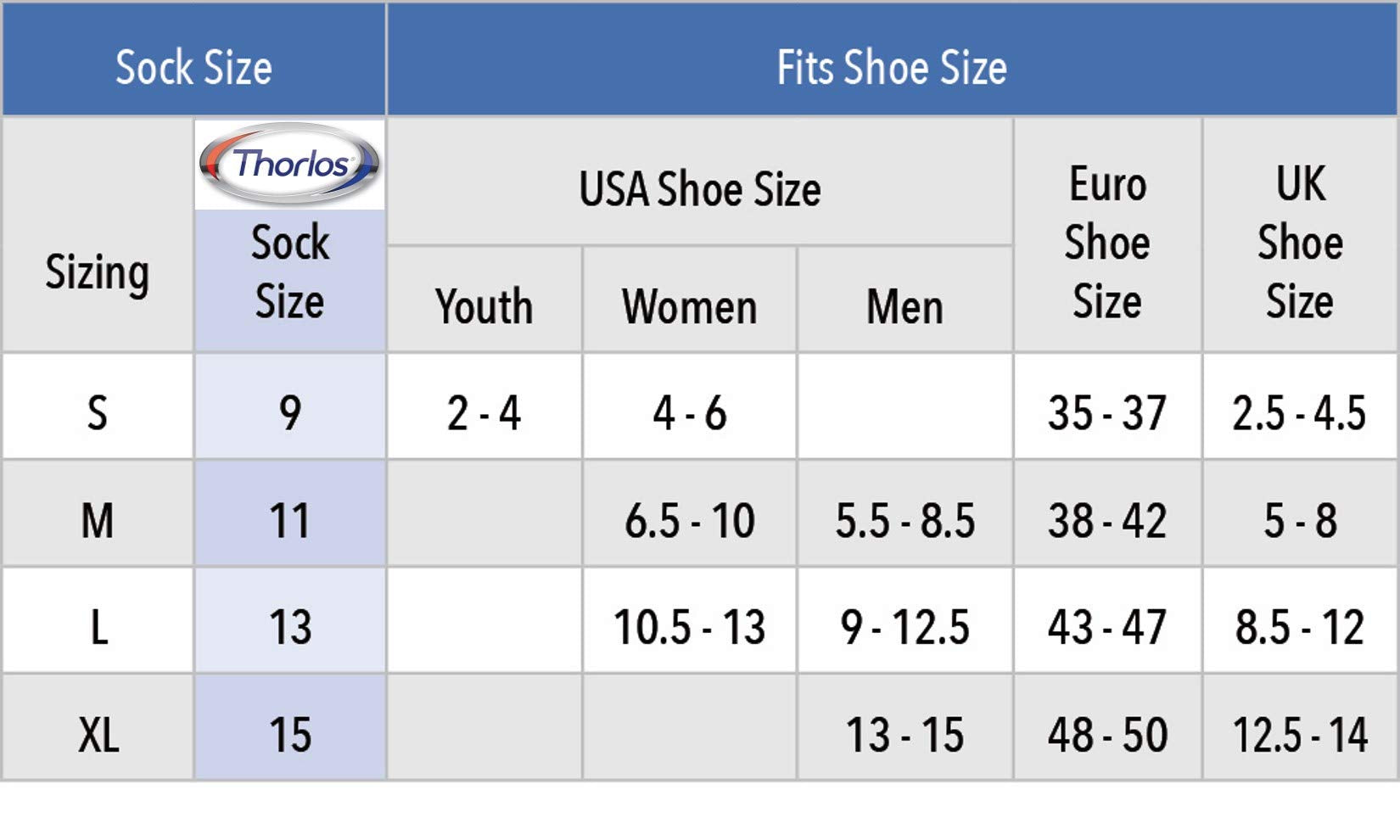Click the Men's '9 - 12.5' cell
This screenshot has width=1400, height=840.
(x=904, y=627)
